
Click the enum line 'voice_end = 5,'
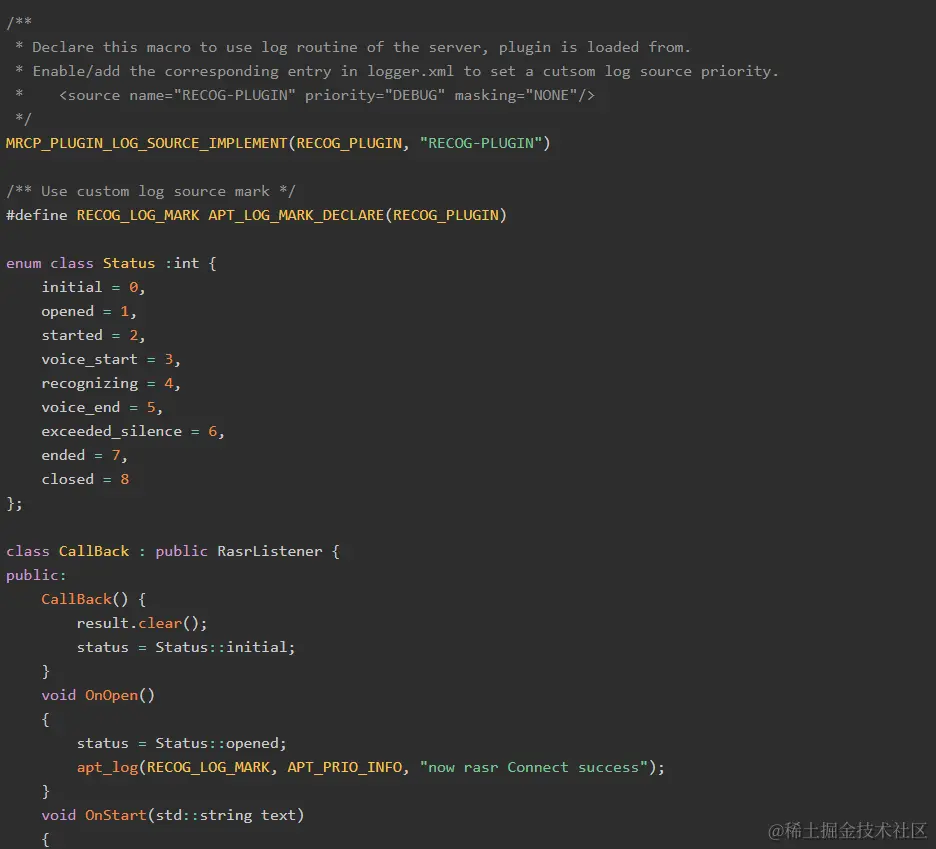point(102,407)
